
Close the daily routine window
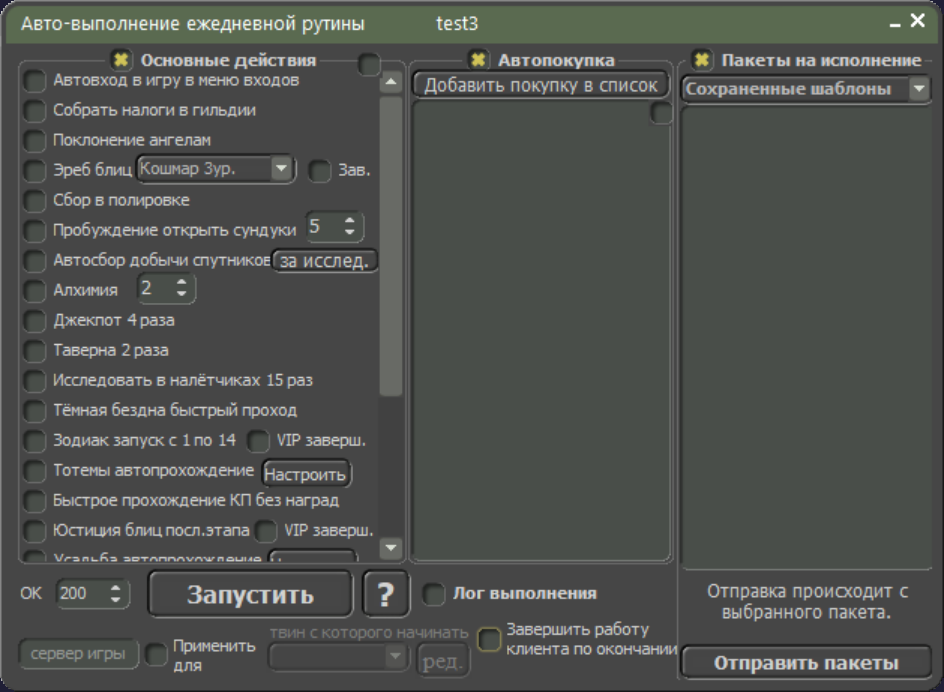point(918,21)
